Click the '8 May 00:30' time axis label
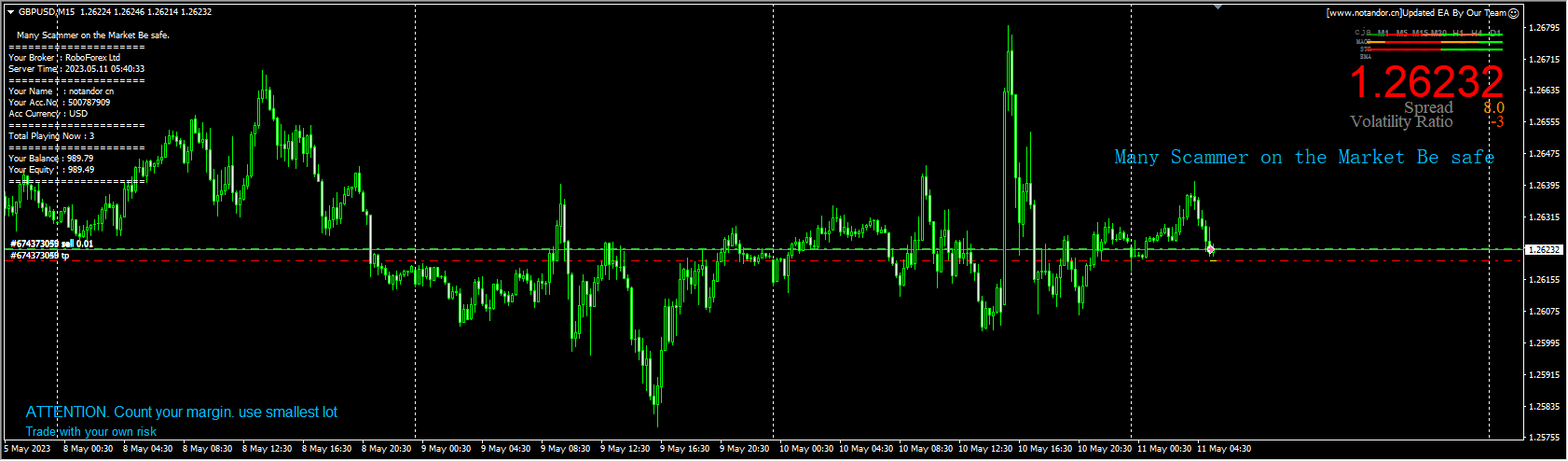This screenshot has width=1568, height=461. tap(88, 449)
